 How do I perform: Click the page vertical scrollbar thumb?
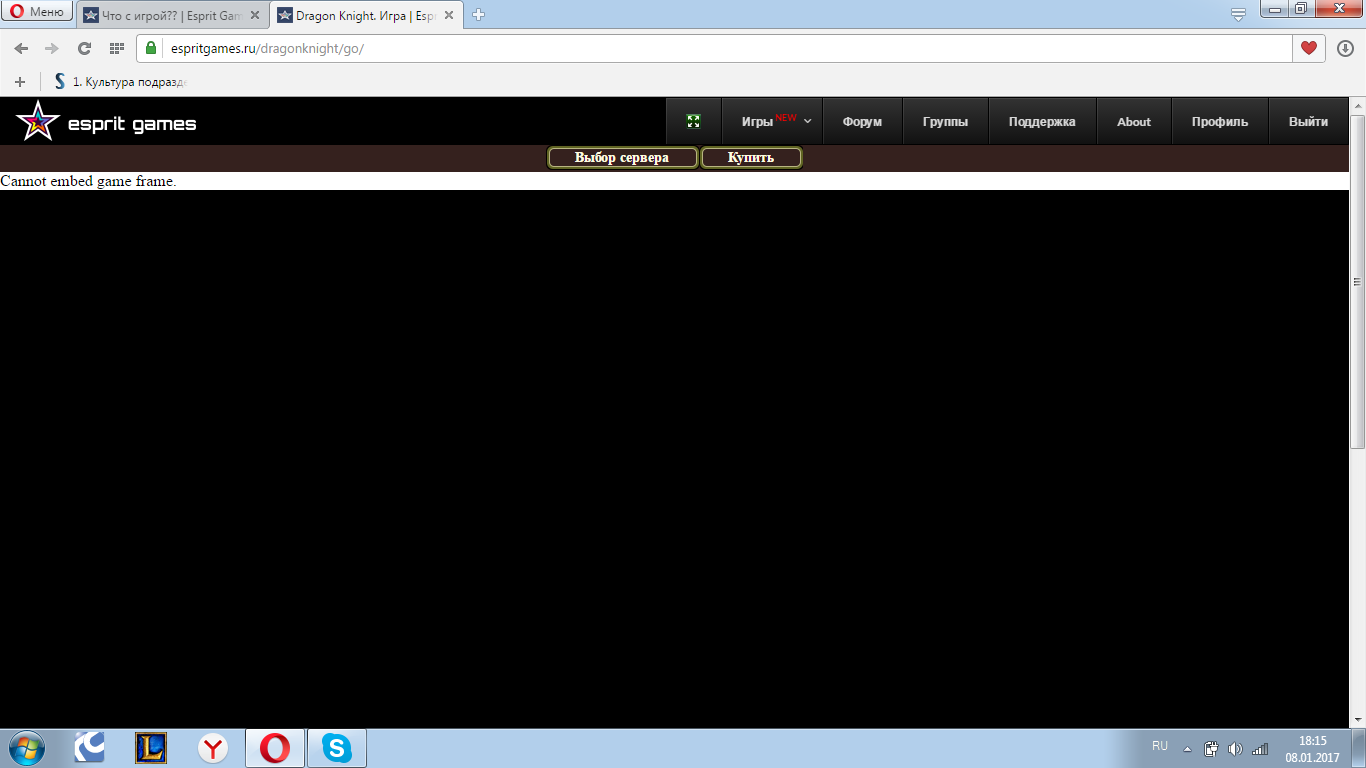pos(1357,280)
